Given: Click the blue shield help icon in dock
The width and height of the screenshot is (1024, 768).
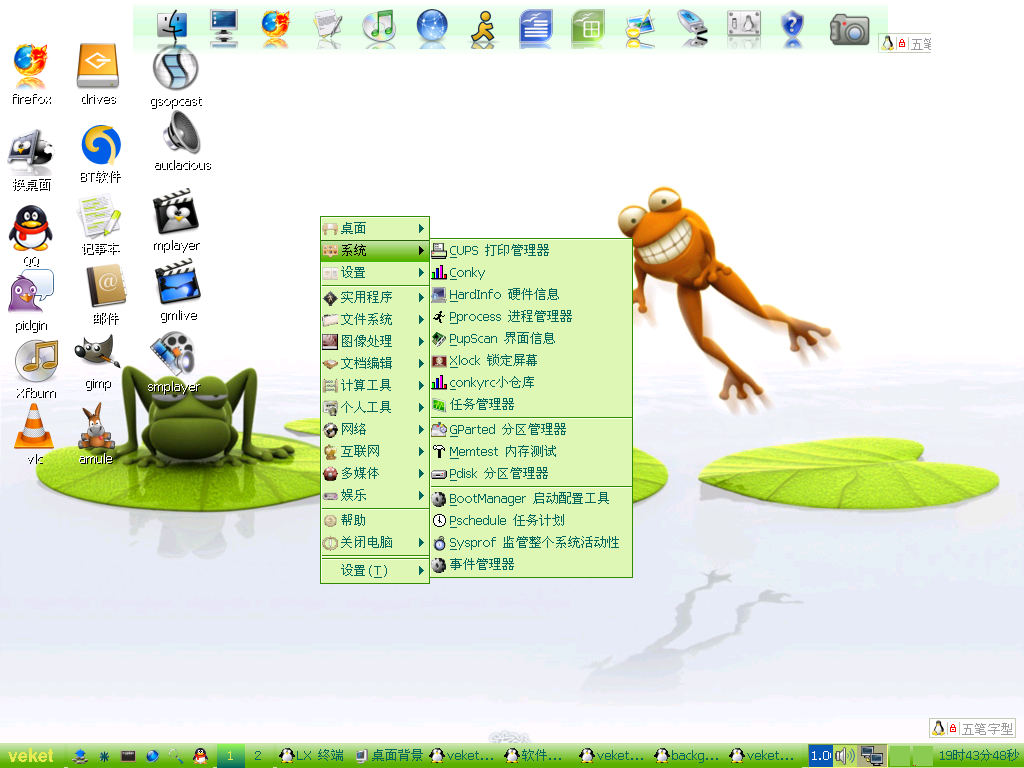Looking at the screenshot, I should pos(792,27).
